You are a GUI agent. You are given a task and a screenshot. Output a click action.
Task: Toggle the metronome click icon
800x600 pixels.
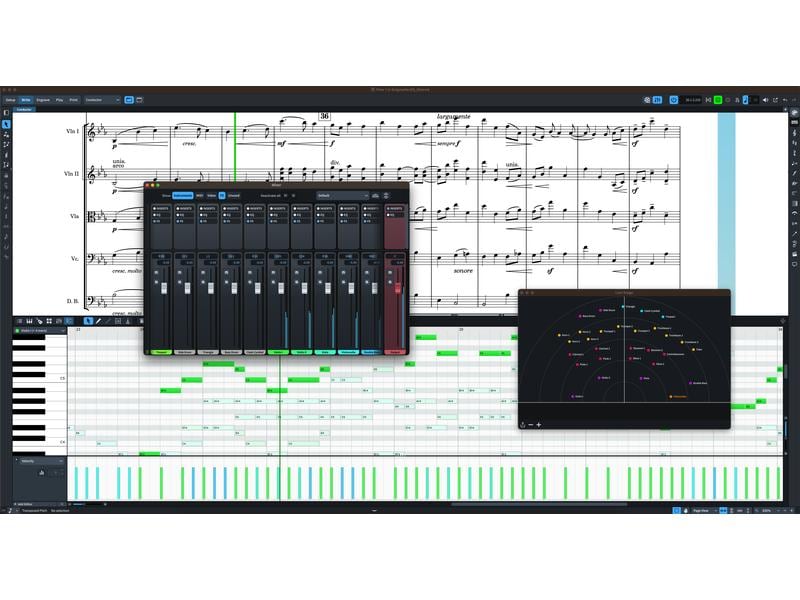(x=737, y=100)
